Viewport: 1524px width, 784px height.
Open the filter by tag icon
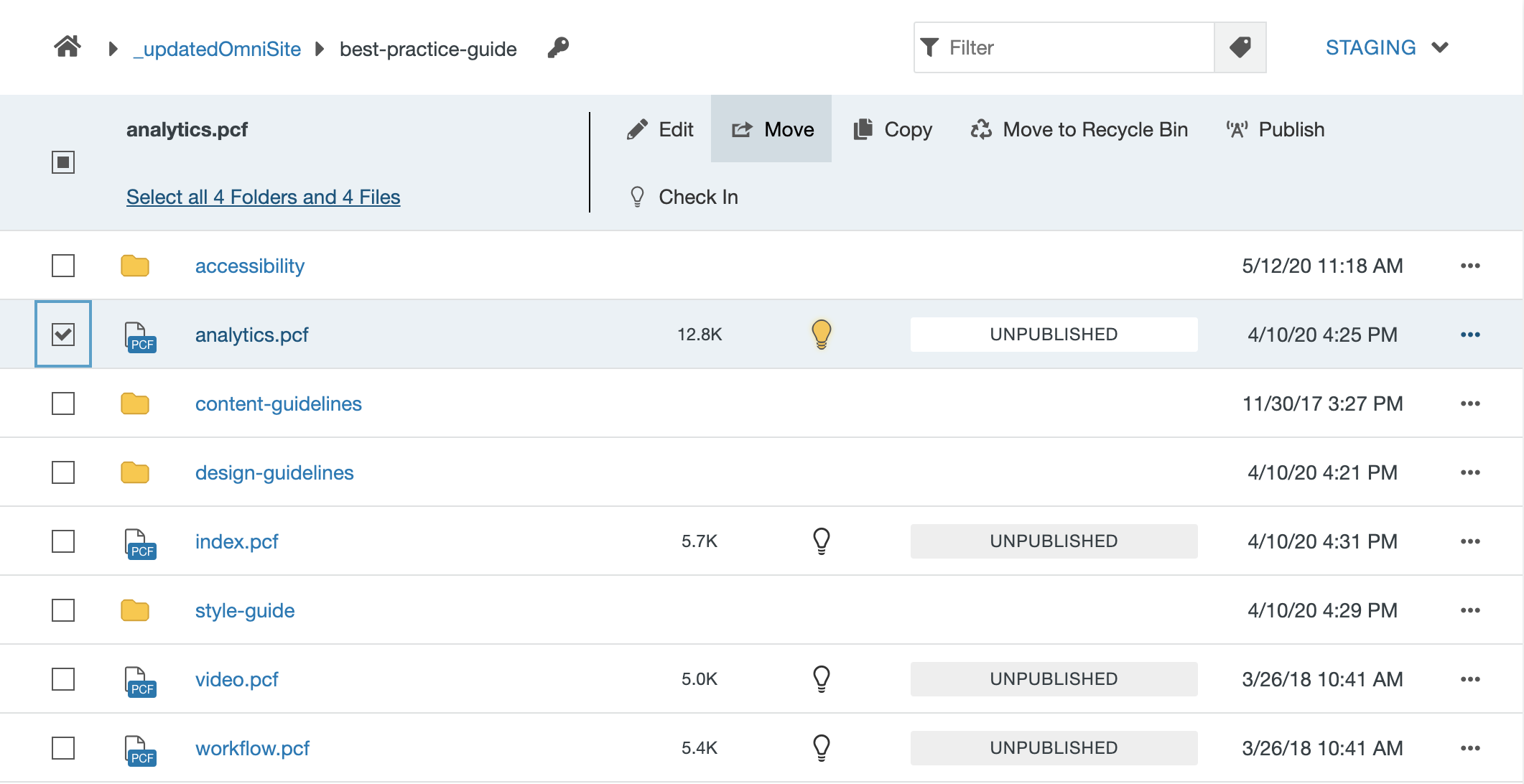1240,47
